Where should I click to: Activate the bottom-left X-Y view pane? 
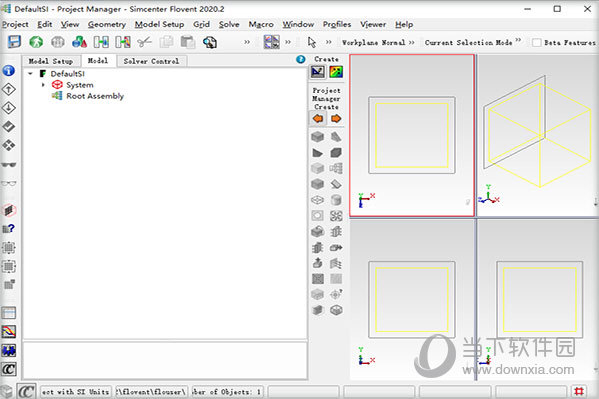click(411, 300)
